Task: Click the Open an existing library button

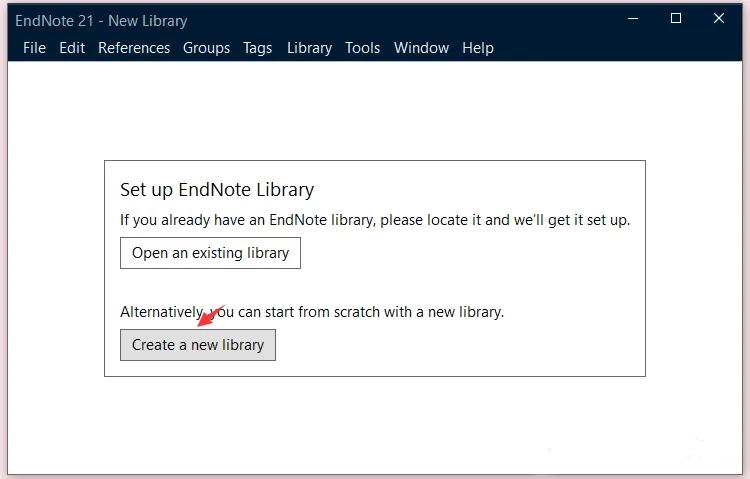Action: click(x=210, y=253)
